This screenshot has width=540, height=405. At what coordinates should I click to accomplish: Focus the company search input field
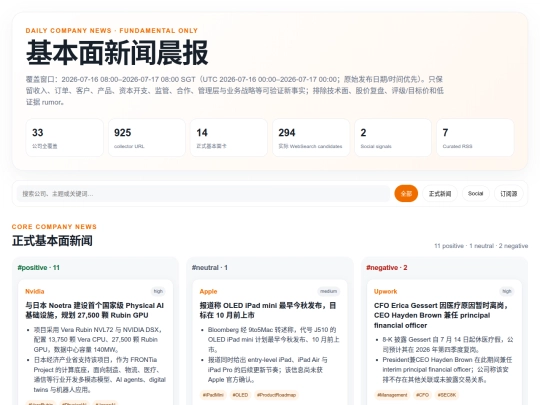pyautogui.click(x=203, y=194)
